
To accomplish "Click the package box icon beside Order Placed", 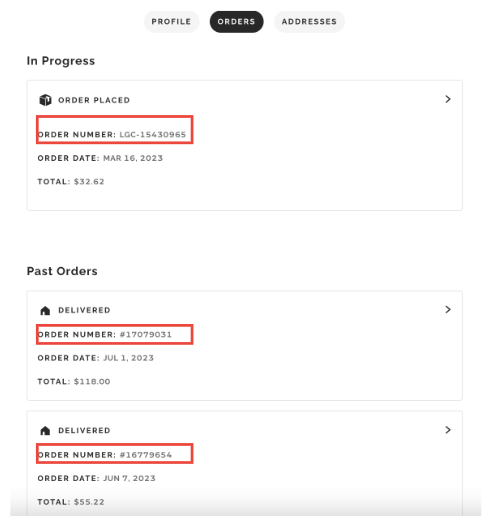I will coord(45,100).
